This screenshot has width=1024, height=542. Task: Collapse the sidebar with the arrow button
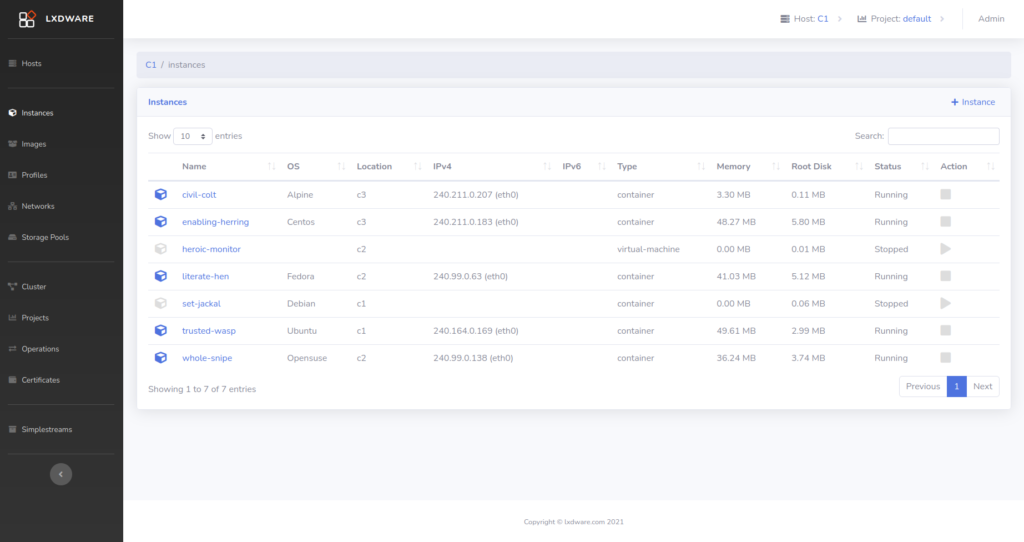61,474
